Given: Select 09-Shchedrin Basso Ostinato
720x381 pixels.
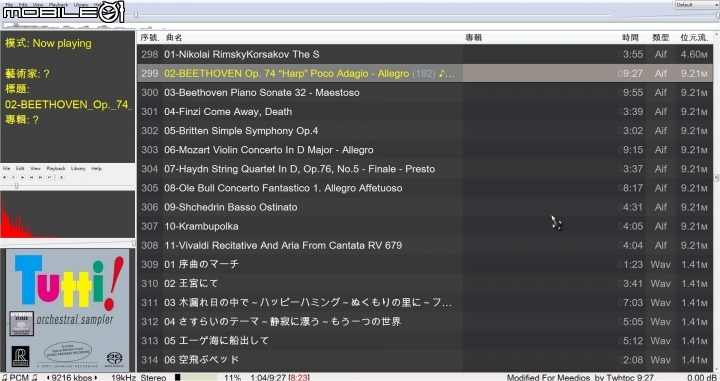Looking at the screenshot, I should (425, 207).
